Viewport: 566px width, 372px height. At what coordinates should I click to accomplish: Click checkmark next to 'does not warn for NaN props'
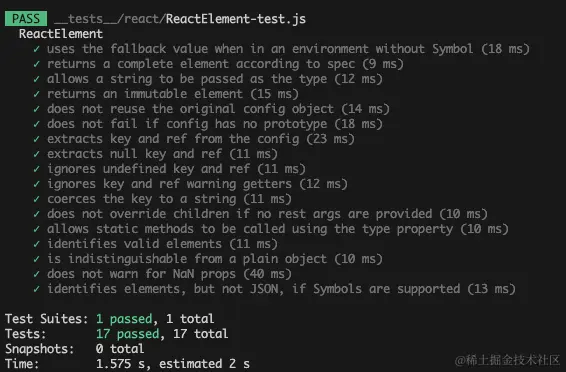coord(36,274)
